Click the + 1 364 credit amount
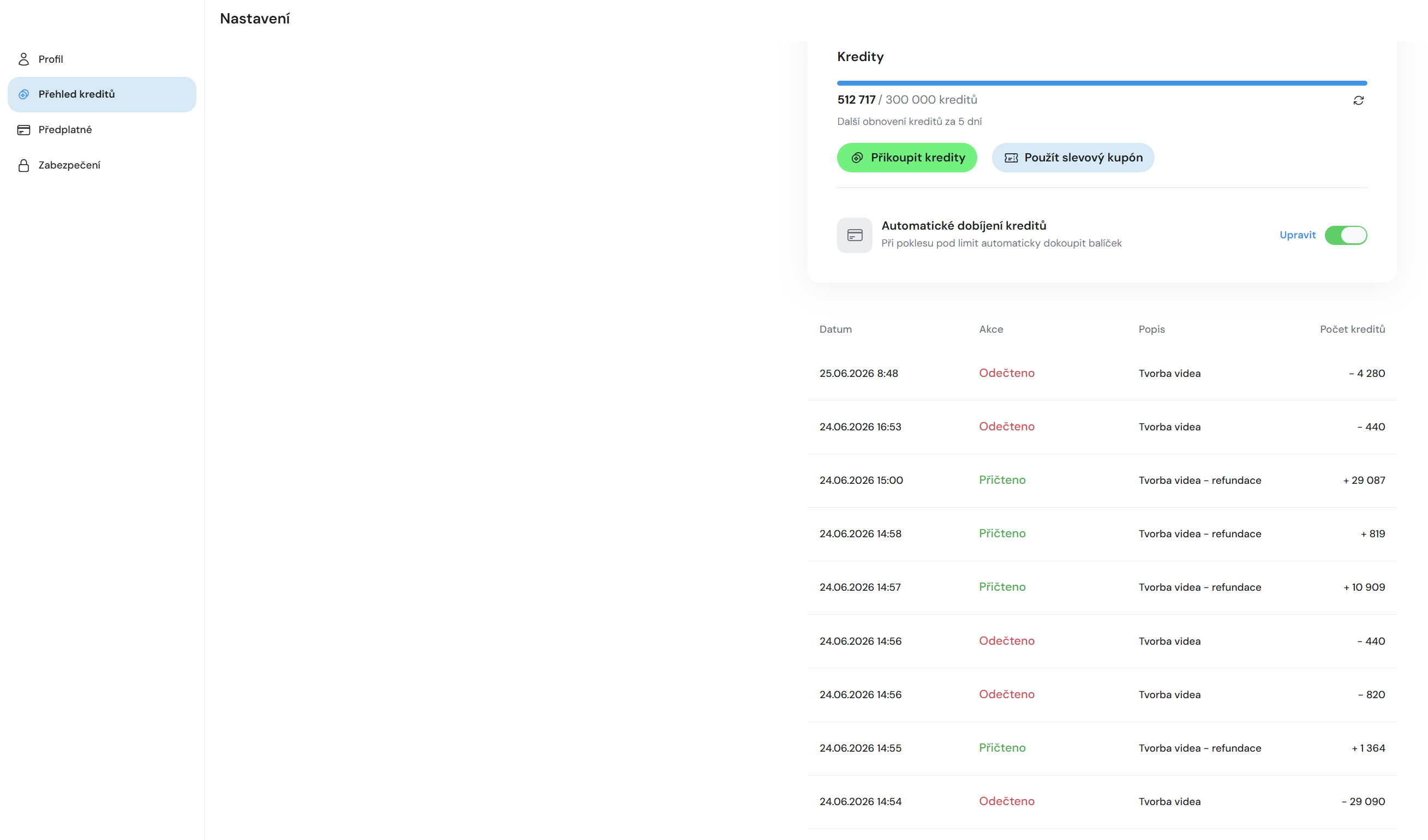The width and height of the screenshot is (1428, 840). click(x=1368, y=748)
